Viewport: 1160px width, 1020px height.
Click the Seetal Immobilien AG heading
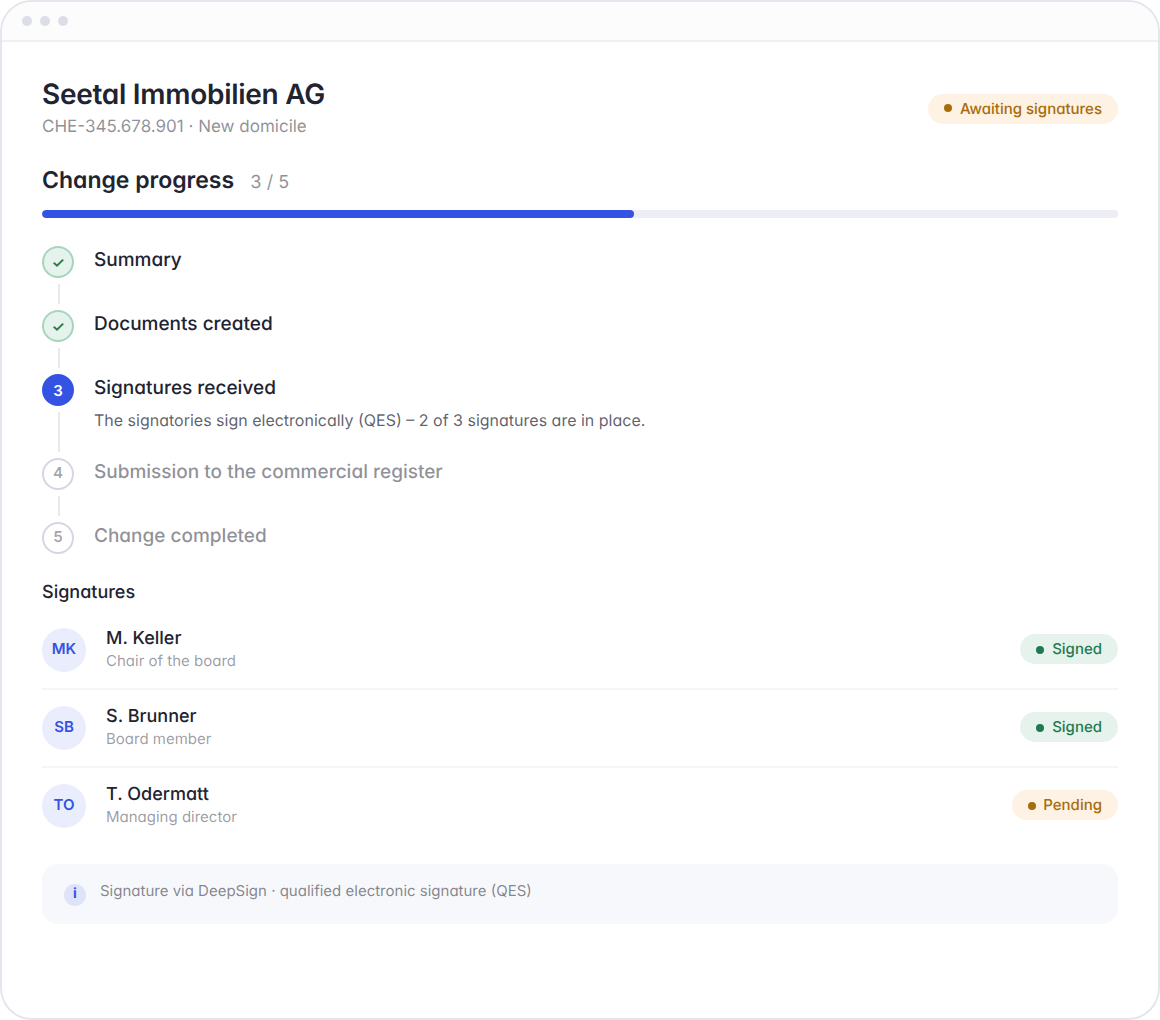click(183, 95)
